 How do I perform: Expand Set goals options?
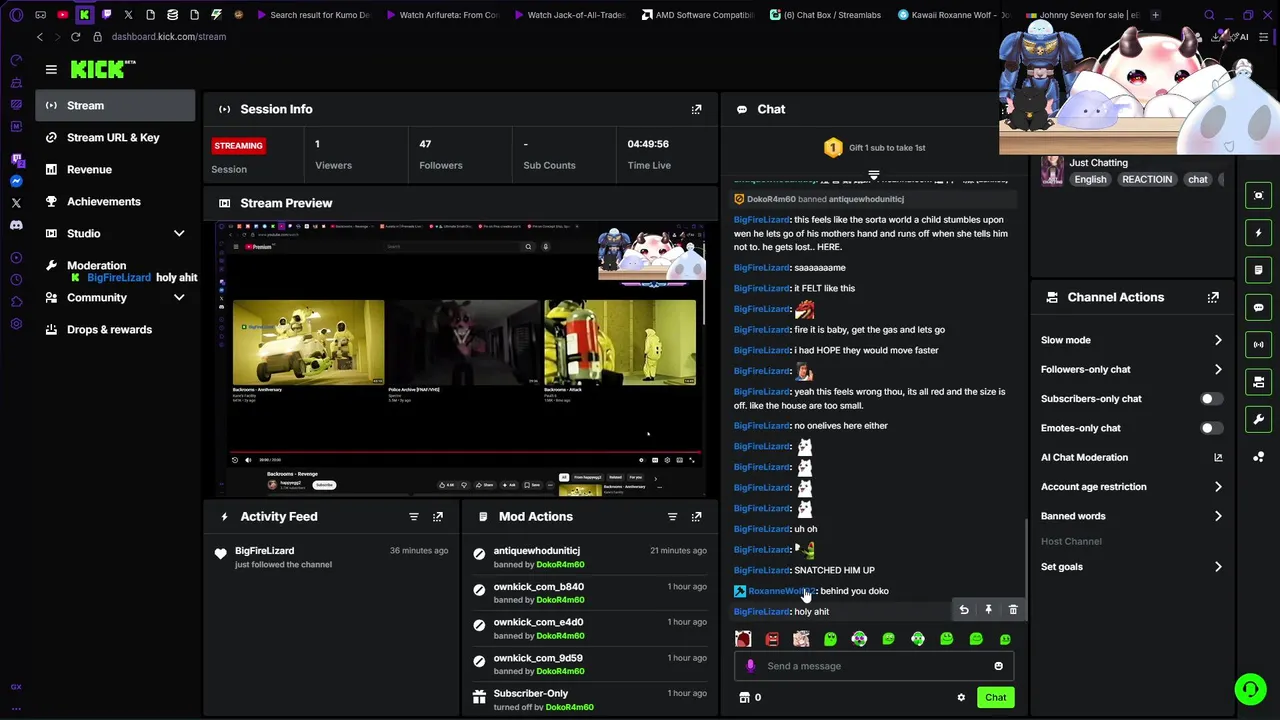1218,567
